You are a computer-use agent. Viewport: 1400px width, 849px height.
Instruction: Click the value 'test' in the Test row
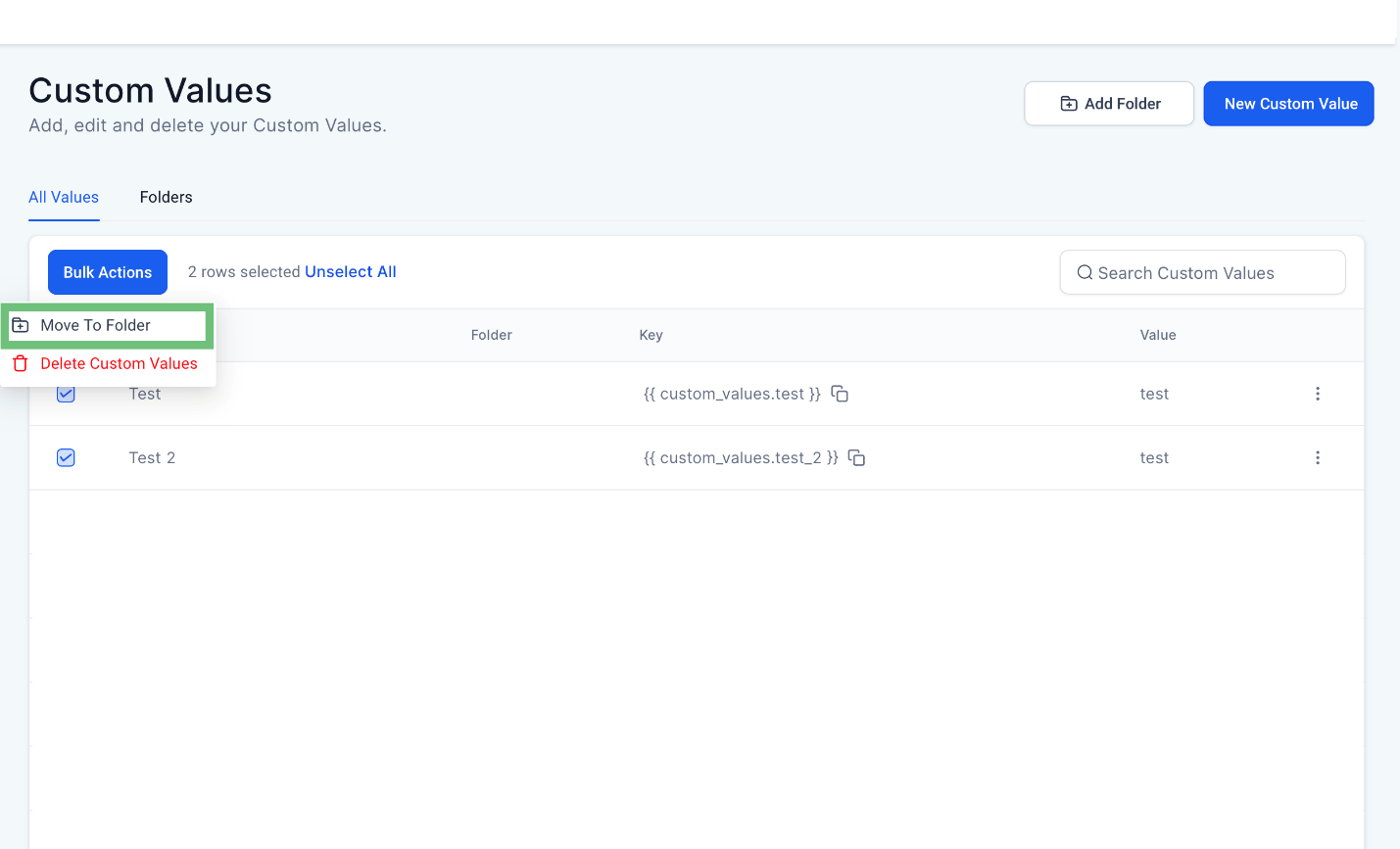pos(1154,394)
